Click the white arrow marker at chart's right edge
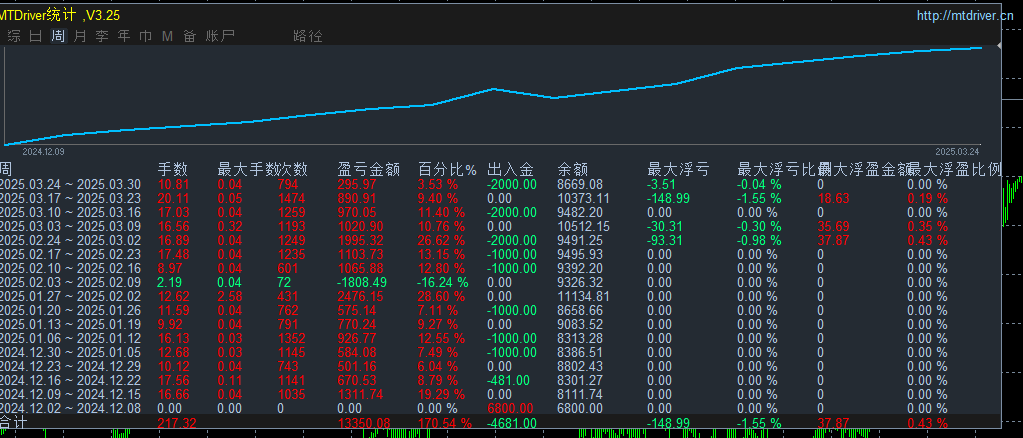This screenshot has width=1023, height=438. click(x=1000, y=46)
